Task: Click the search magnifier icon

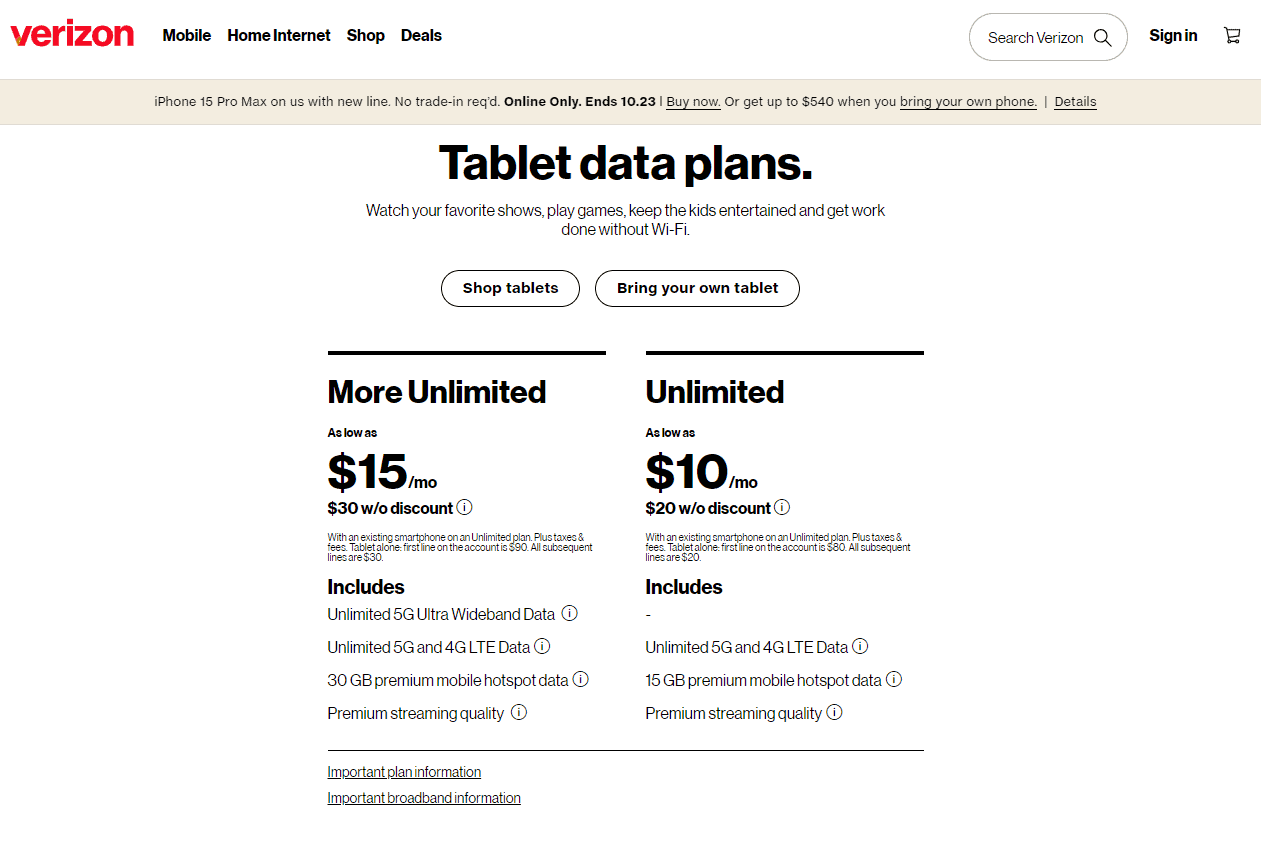Action: coord(1102,38)
